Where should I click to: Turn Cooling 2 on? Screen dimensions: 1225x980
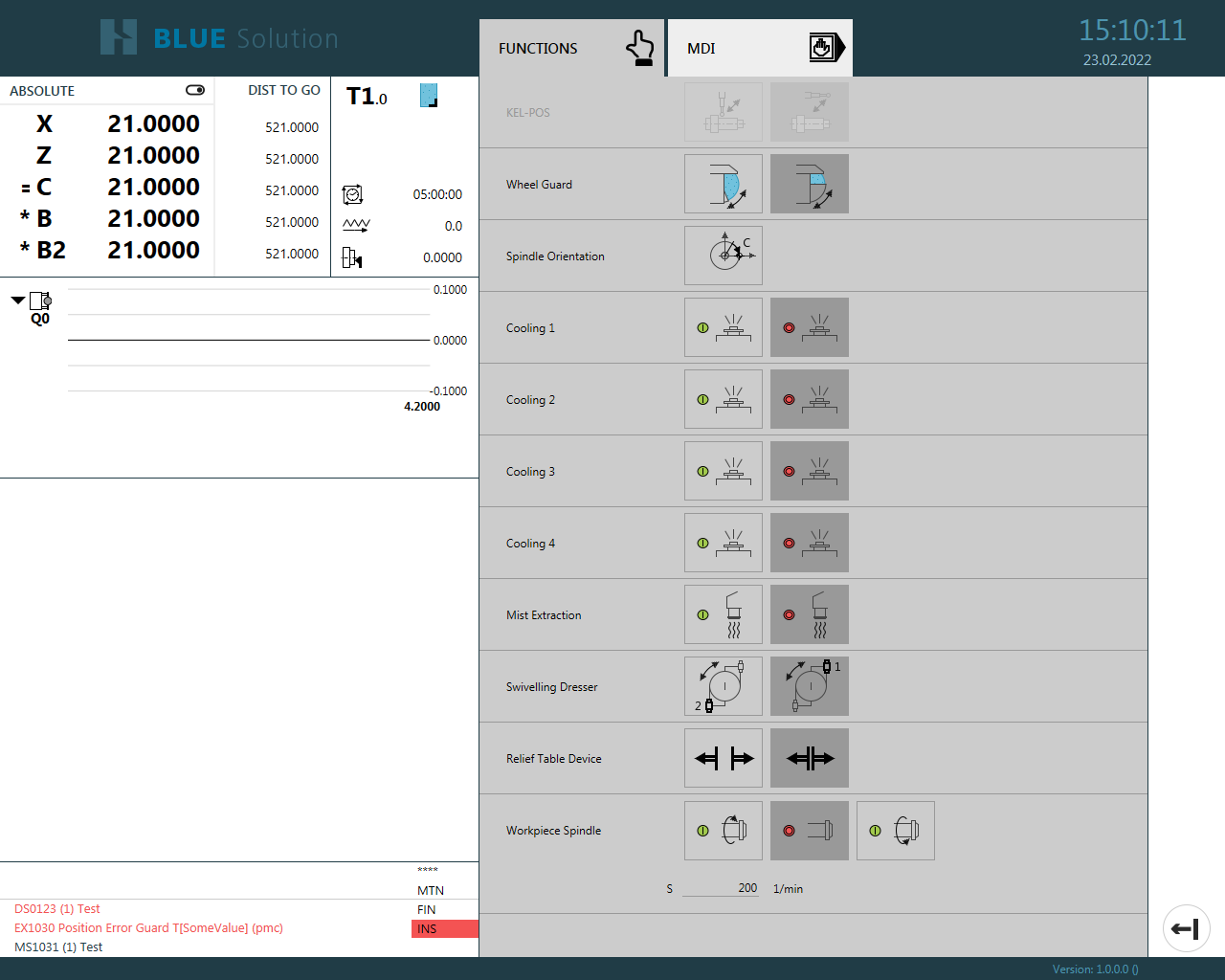point(724,399)
